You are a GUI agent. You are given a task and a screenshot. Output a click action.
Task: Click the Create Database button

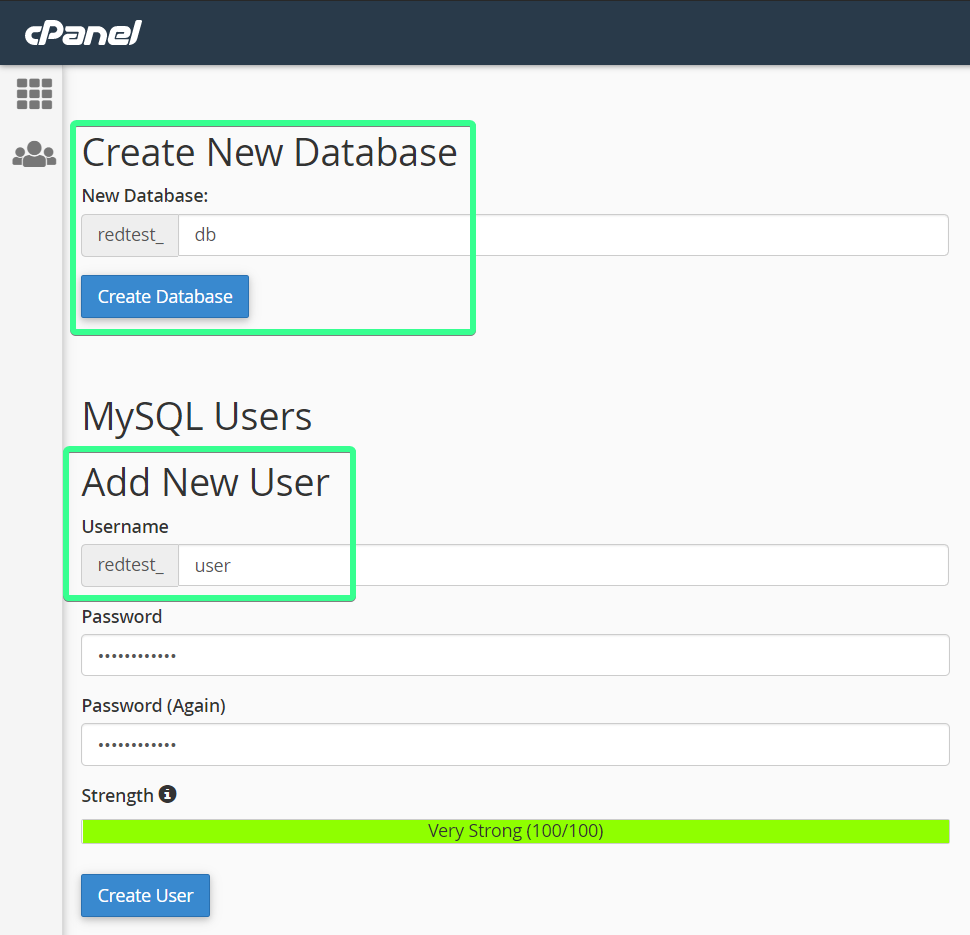tap(165, 297)
